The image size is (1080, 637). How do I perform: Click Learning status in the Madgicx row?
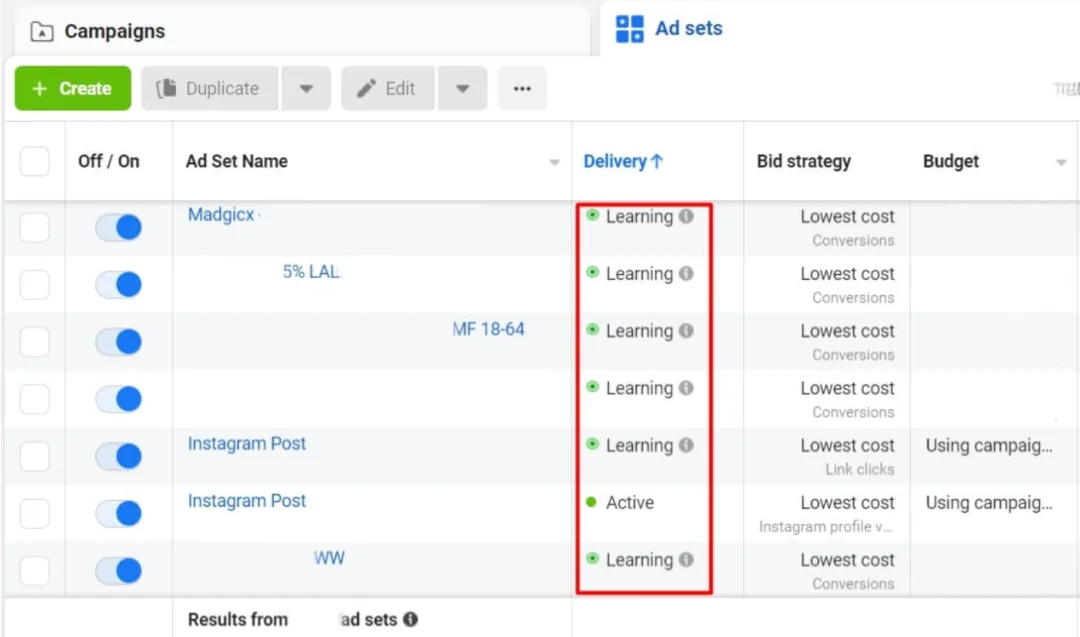point(639,216)
